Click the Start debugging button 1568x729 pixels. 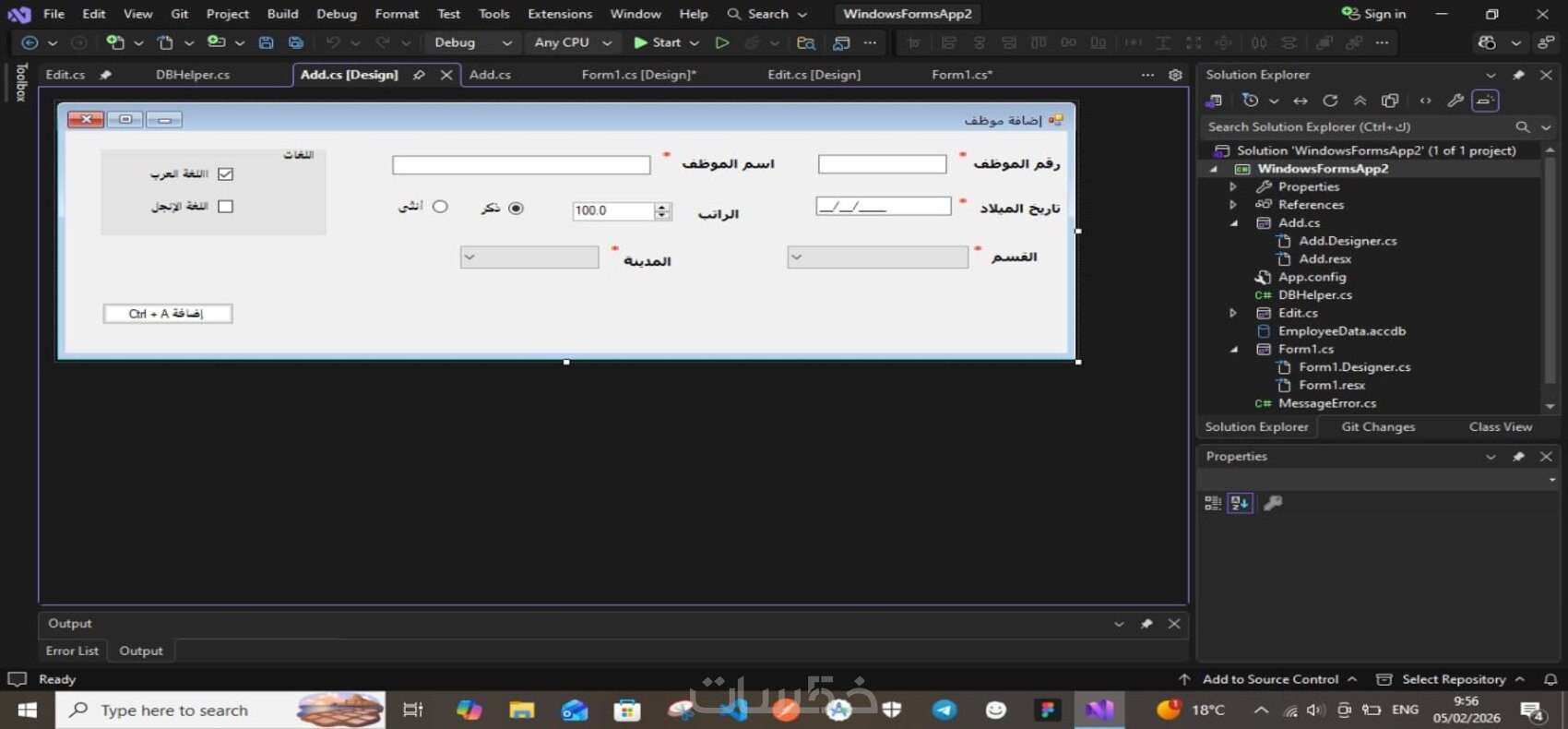point(657,42)
